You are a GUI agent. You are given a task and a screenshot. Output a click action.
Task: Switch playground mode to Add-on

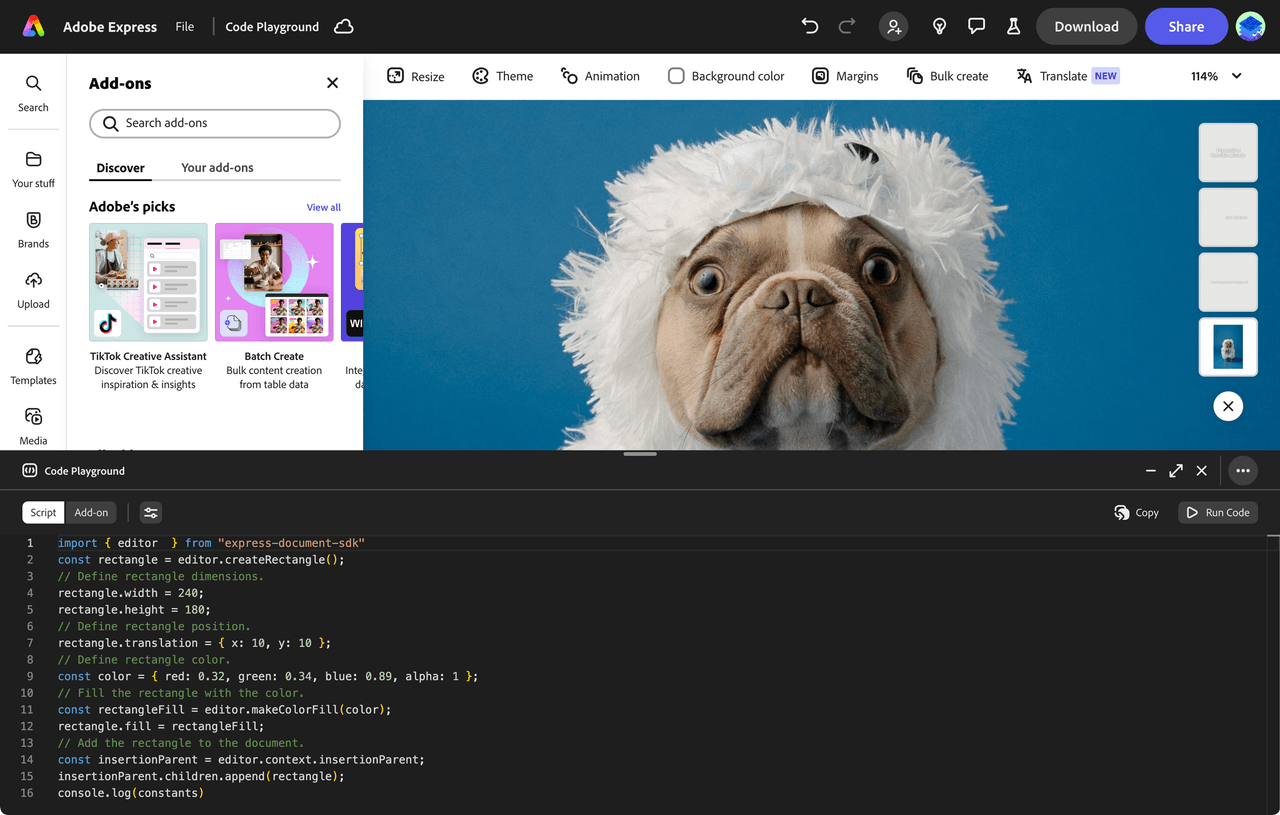91,513
